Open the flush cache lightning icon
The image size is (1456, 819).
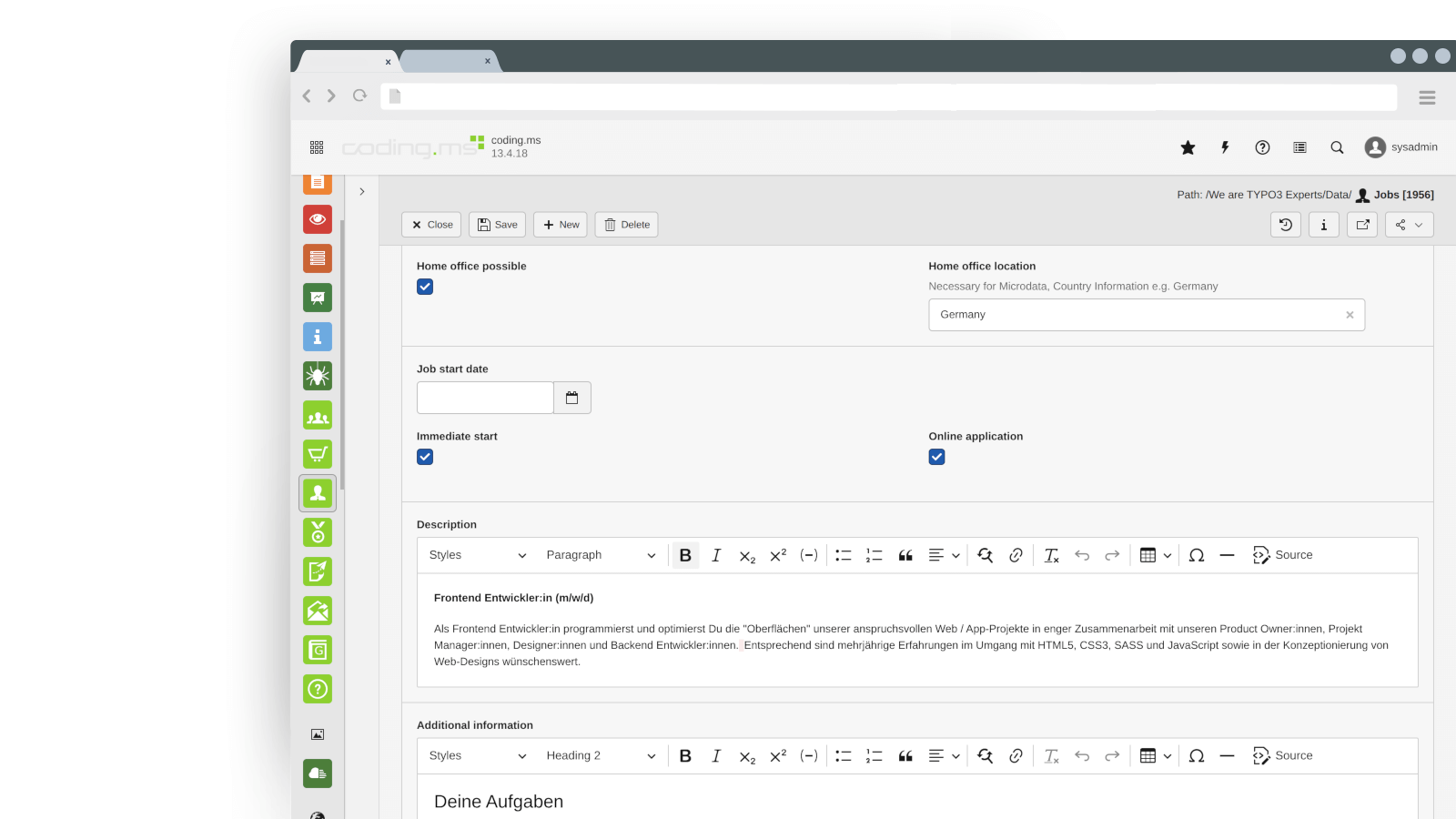point(1225,147)
